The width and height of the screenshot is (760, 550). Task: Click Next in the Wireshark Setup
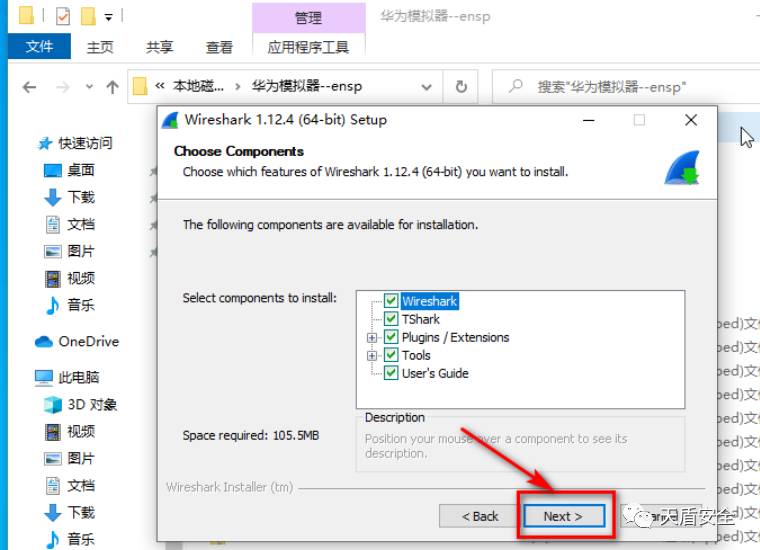tap(564, 516)
